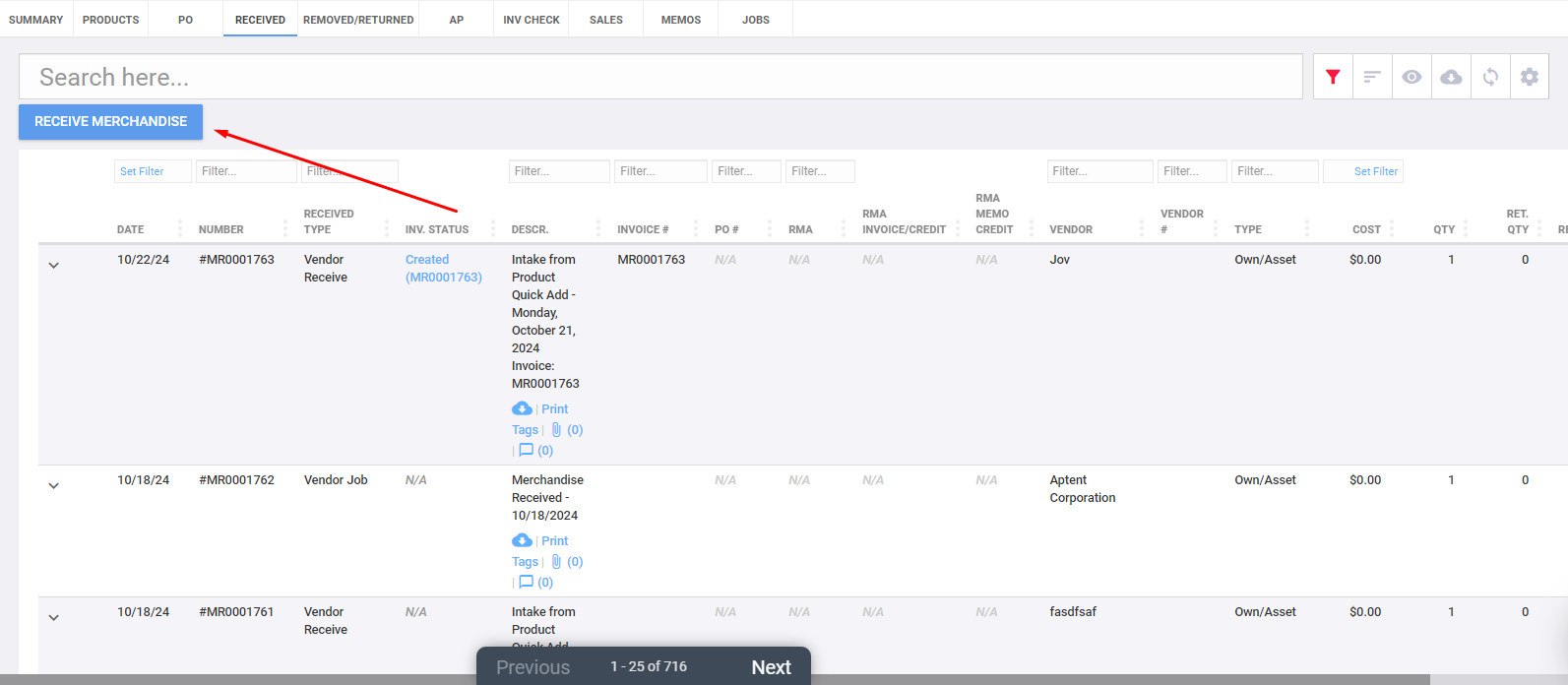The width and height of the screenshot is (1568, 685).
Task: Click vendor cell fasdfsaf
Action: (x=1073, y=611)
